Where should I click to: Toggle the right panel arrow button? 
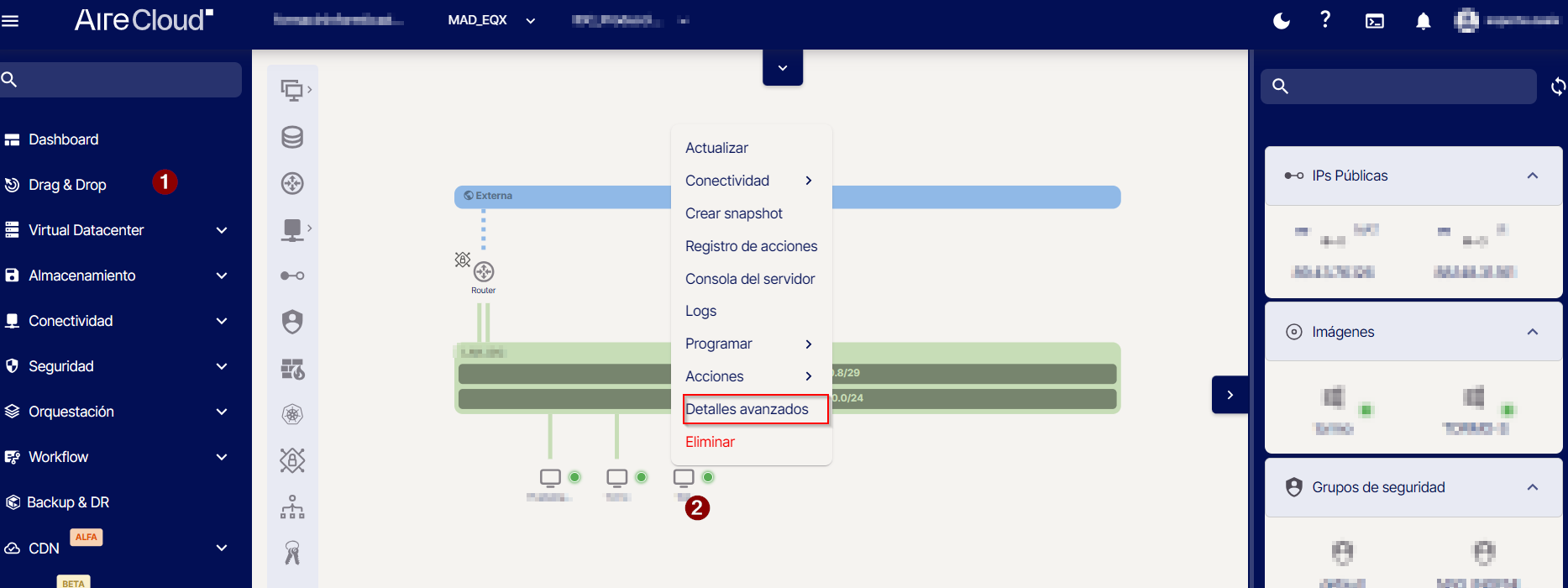coord(1230,395)
